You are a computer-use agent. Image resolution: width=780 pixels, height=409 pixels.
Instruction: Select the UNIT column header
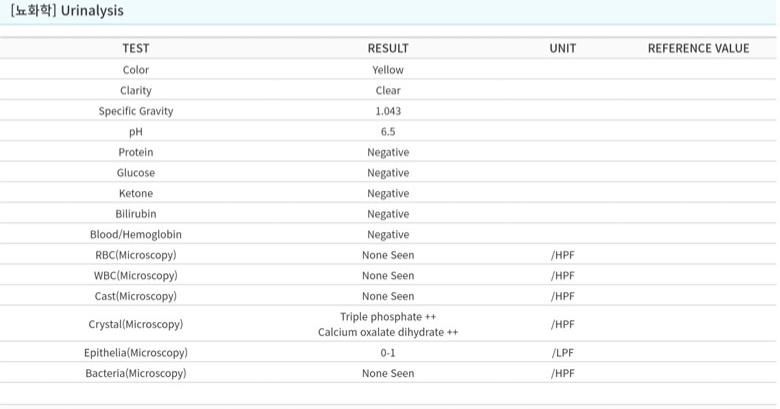point(563,48)
